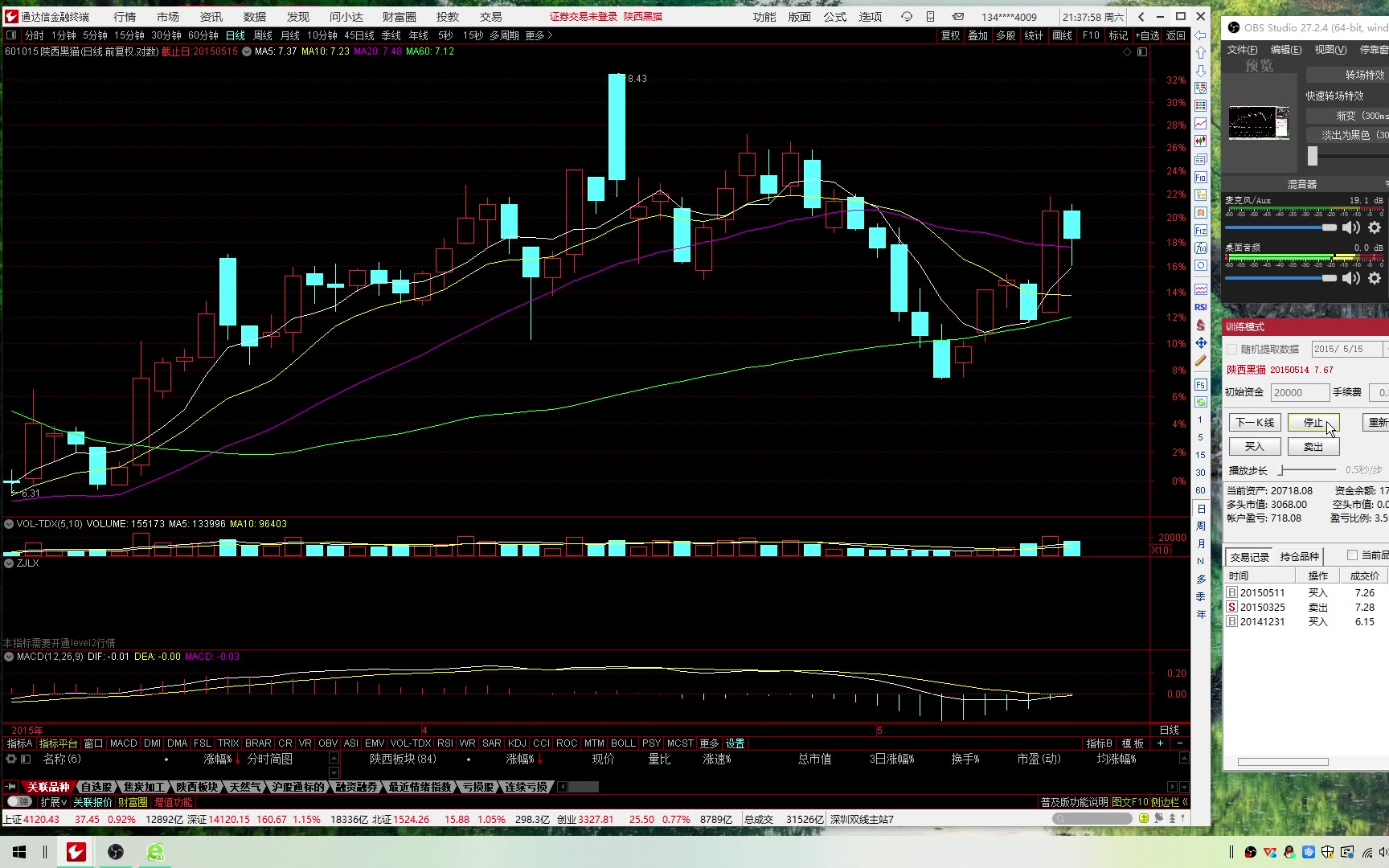1389x868 pixels.
Task: Expand the 更多 period options in toolbar
Action: coord(539,35)
